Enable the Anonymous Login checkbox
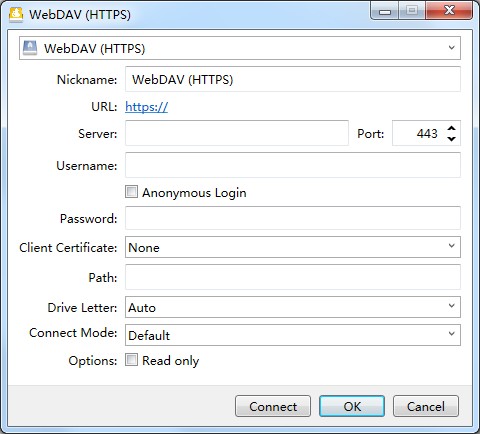The height and width of the screenshot is (434, 480). click(131, 192)
